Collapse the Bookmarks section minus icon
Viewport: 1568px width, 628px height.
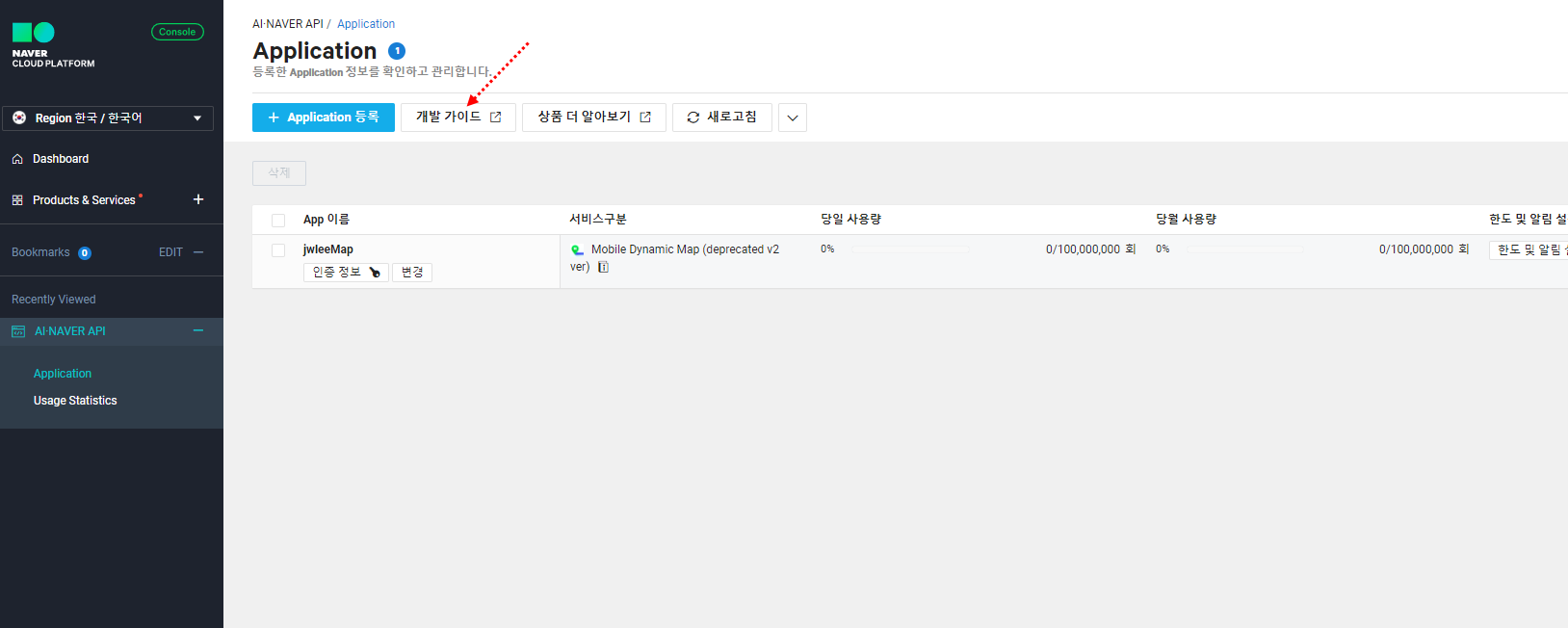click(198, 252)
